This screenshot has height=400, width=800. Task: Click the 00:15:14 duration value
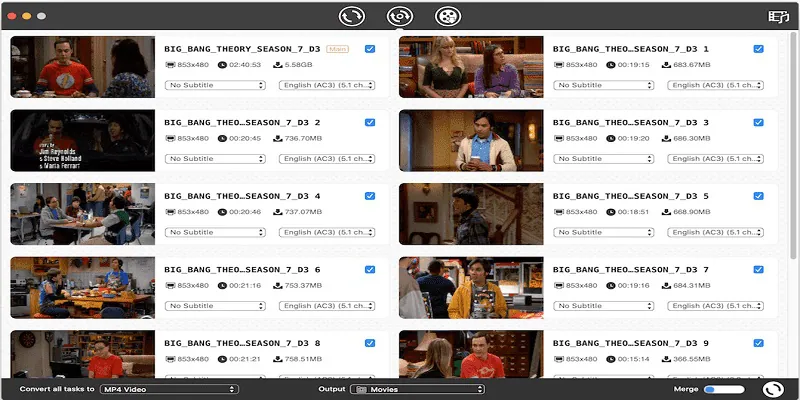coord(633,359)
